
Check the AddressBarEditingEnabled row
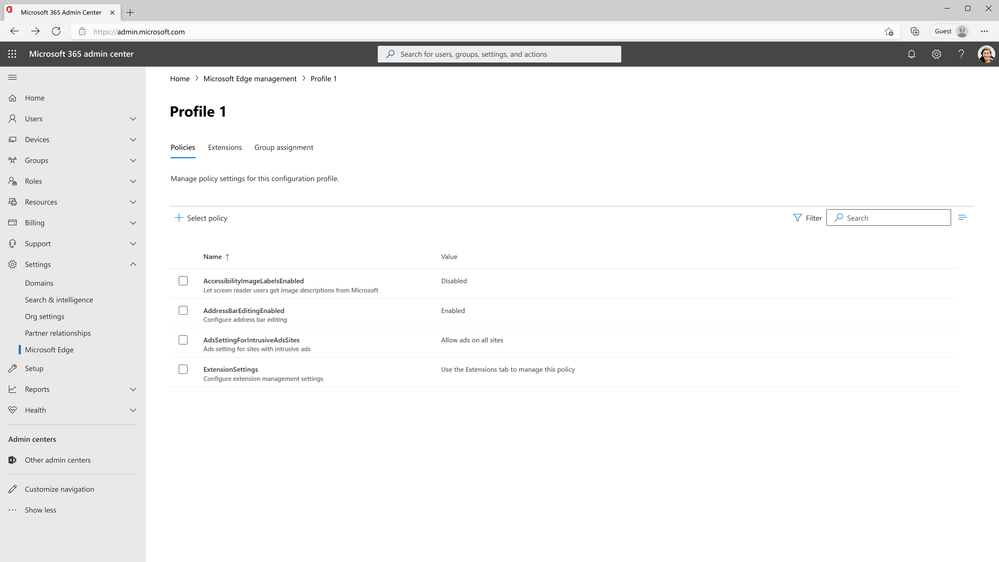click(183, 310)
